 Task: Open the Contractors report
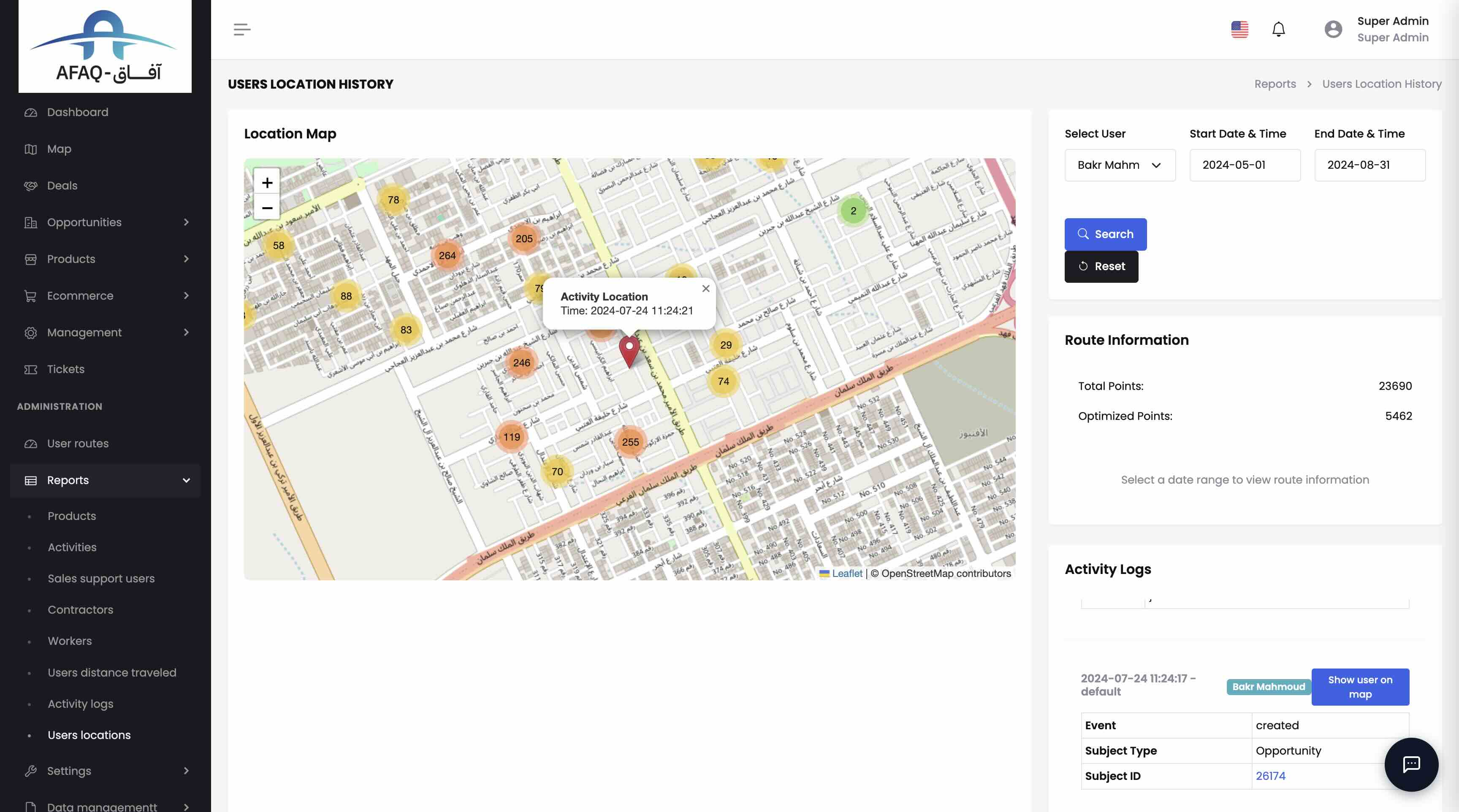point(81,609)
